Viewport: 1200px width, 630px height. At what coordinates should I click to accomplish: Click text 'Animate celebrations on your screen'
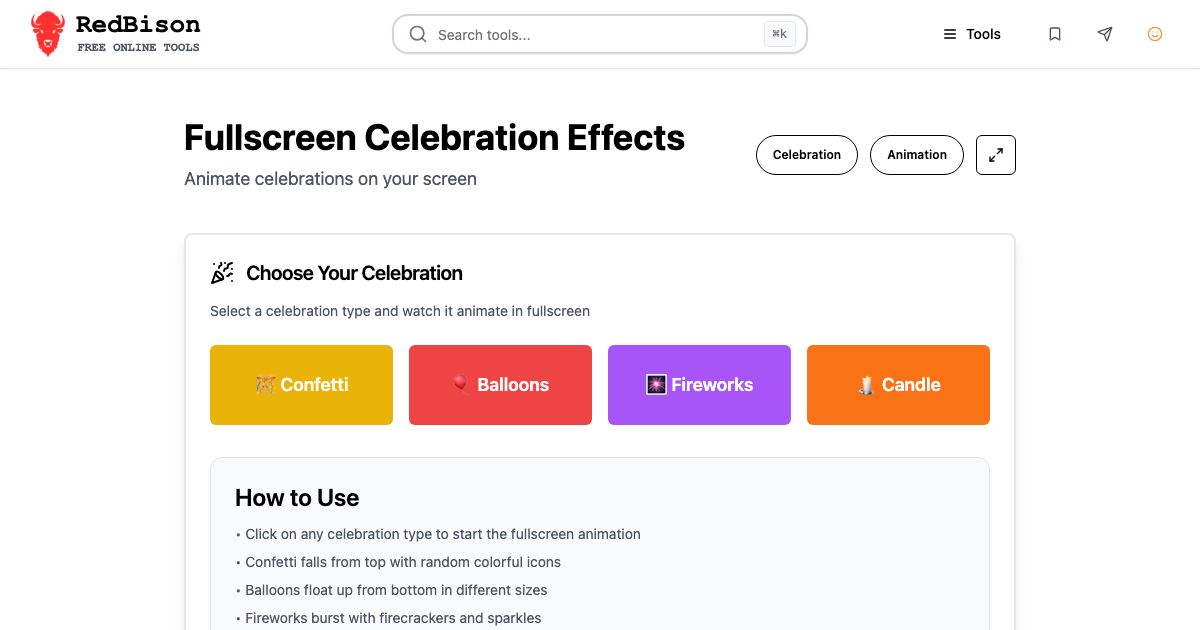point(330,179)
